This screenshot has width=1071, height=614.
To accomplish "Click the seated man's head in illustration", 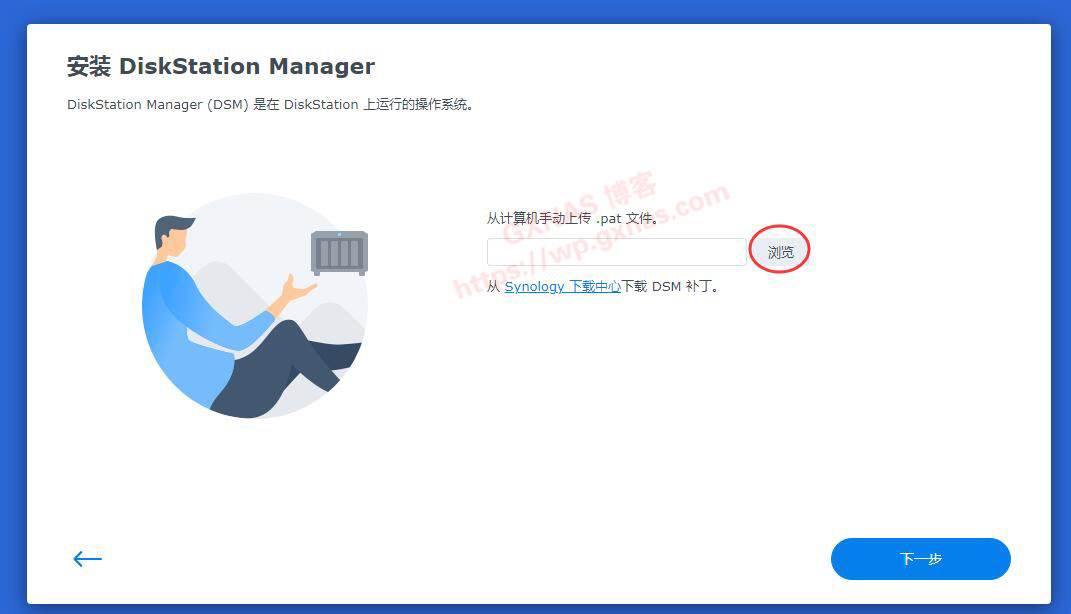I will coord(172,236).
